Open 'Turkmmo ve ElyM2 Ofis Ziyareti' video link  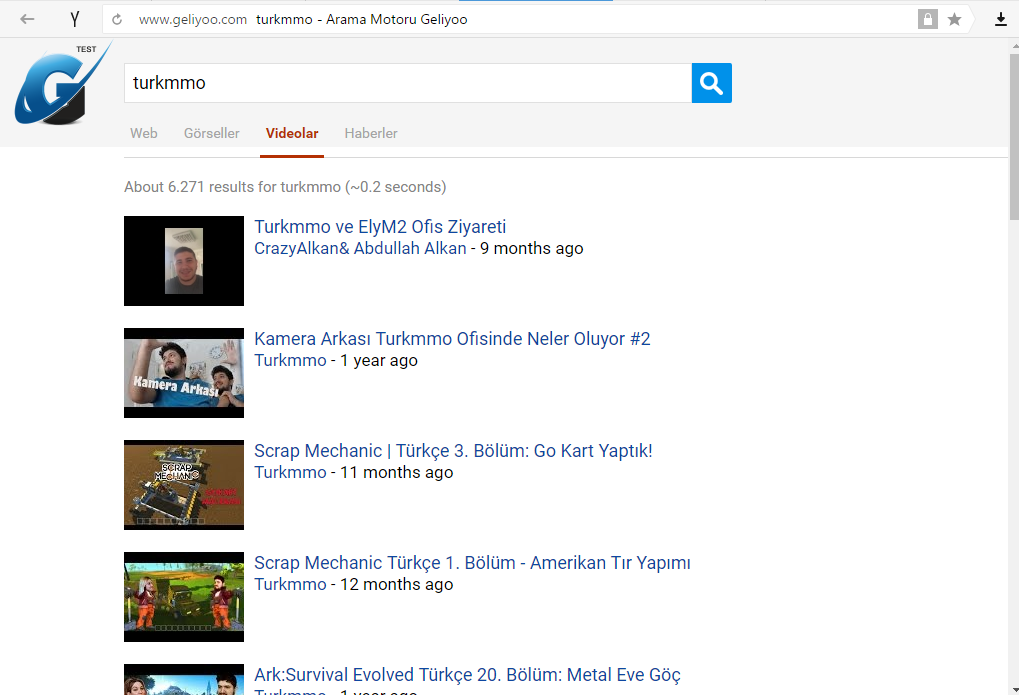pyautogui.click(x=380, y=227)
